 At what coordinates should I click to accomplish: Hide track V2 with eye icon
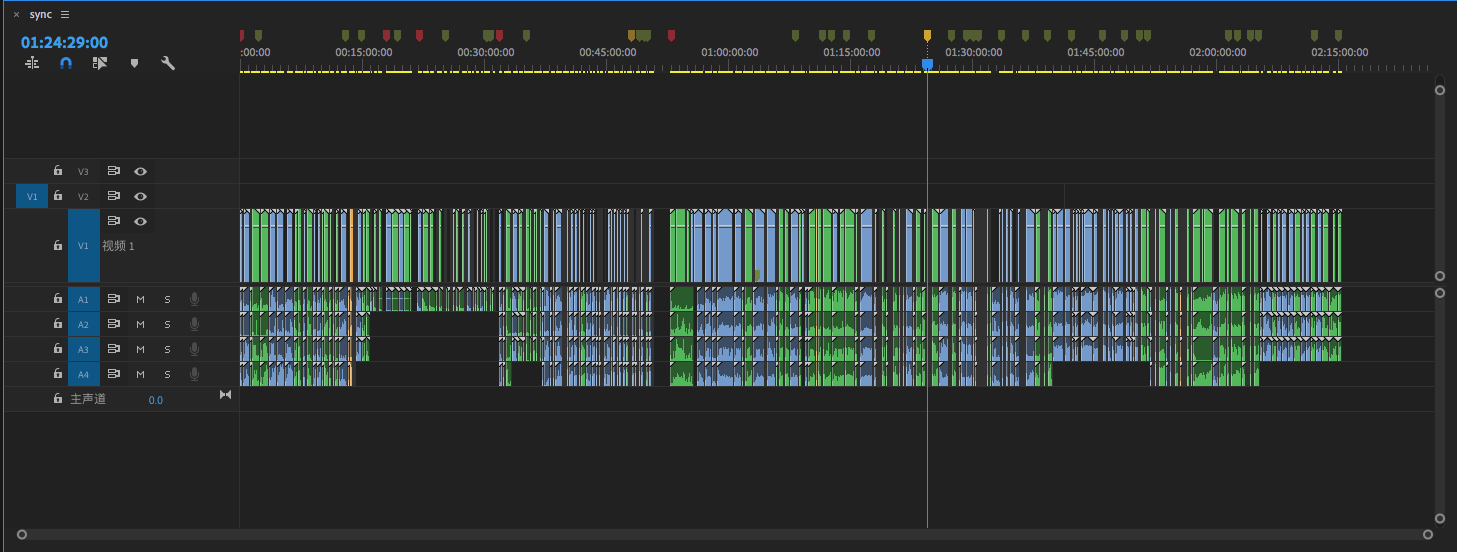coord(141,197)
